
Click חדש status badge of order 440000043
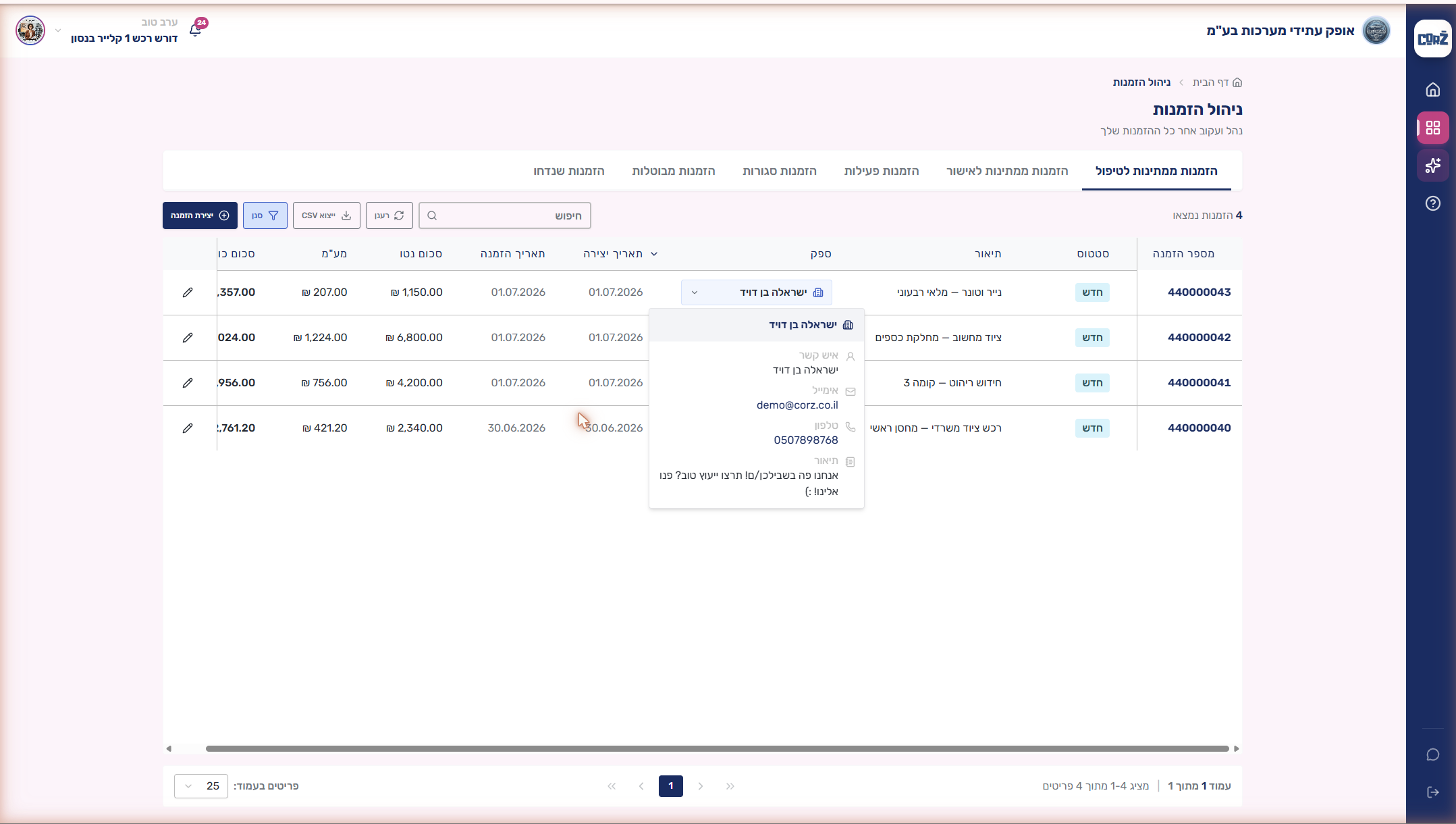(x=1092, y=292)
